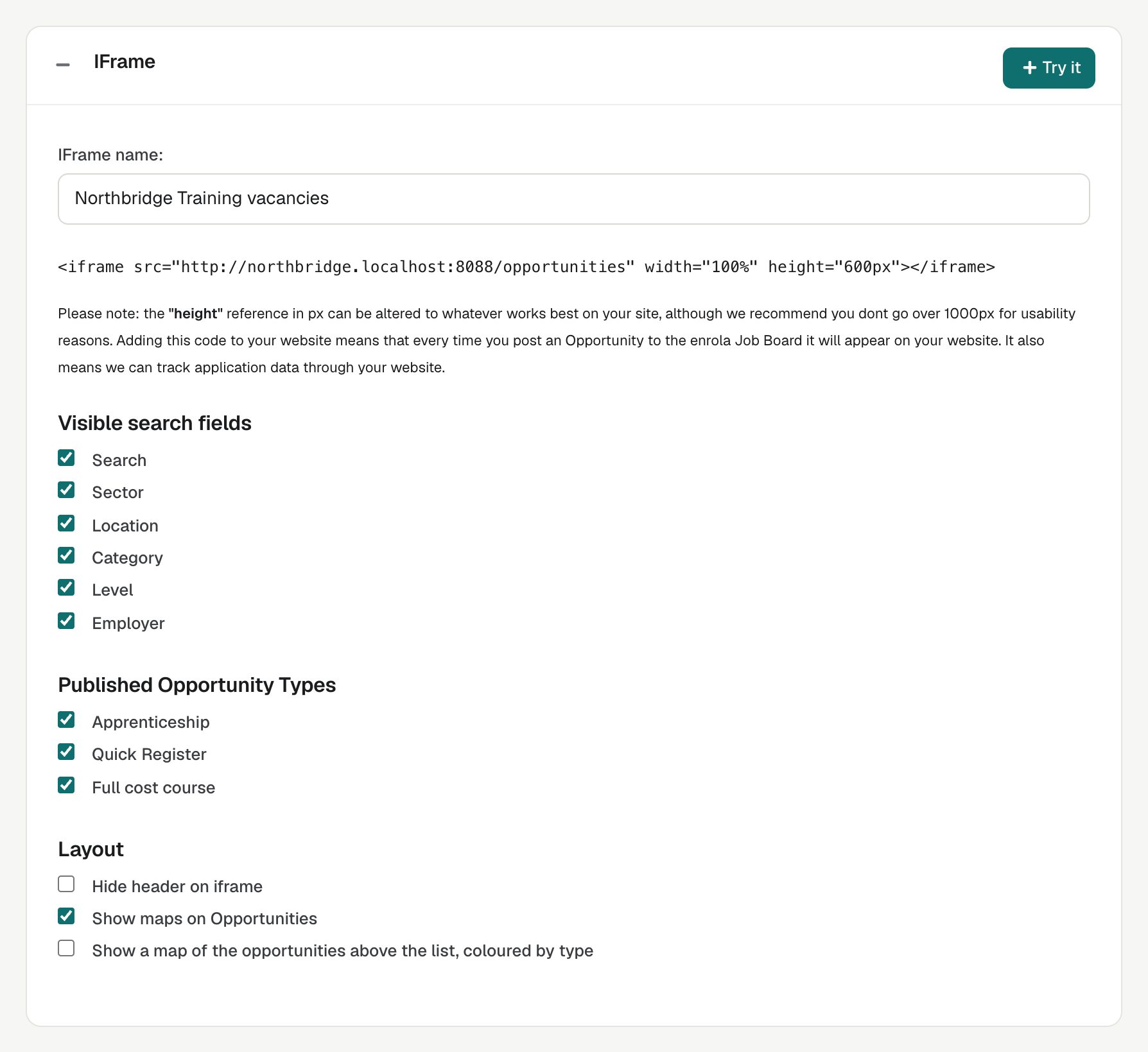
Task: Enable Hide header on iframe
Action: click(x=66, y=884)
